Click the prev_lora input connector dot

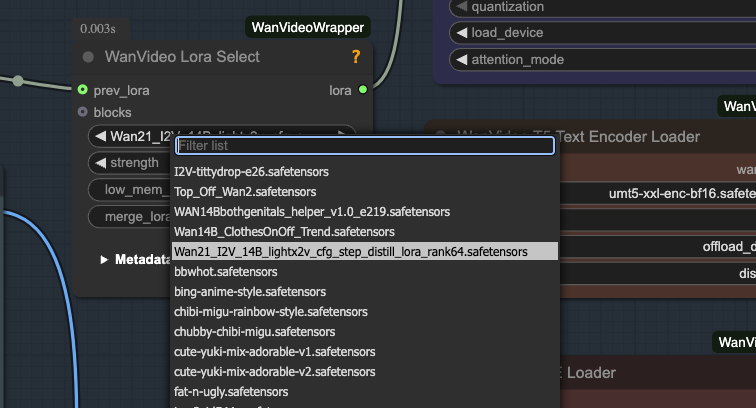click(x=82, y=90)
